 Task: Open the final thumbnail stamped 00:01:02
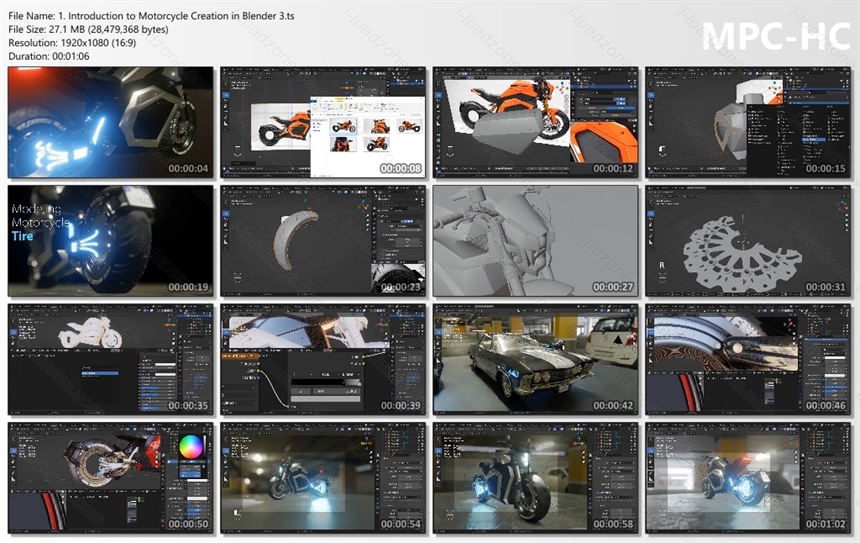(x=748, y=478)
